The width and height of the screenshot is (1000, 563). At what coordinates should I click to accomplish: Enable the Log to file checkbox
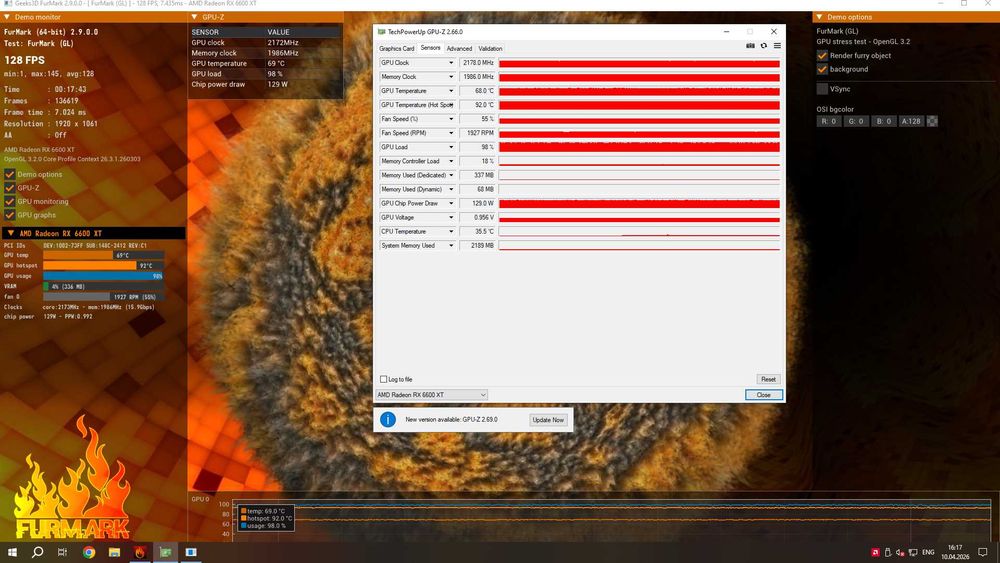click(383, 379)
